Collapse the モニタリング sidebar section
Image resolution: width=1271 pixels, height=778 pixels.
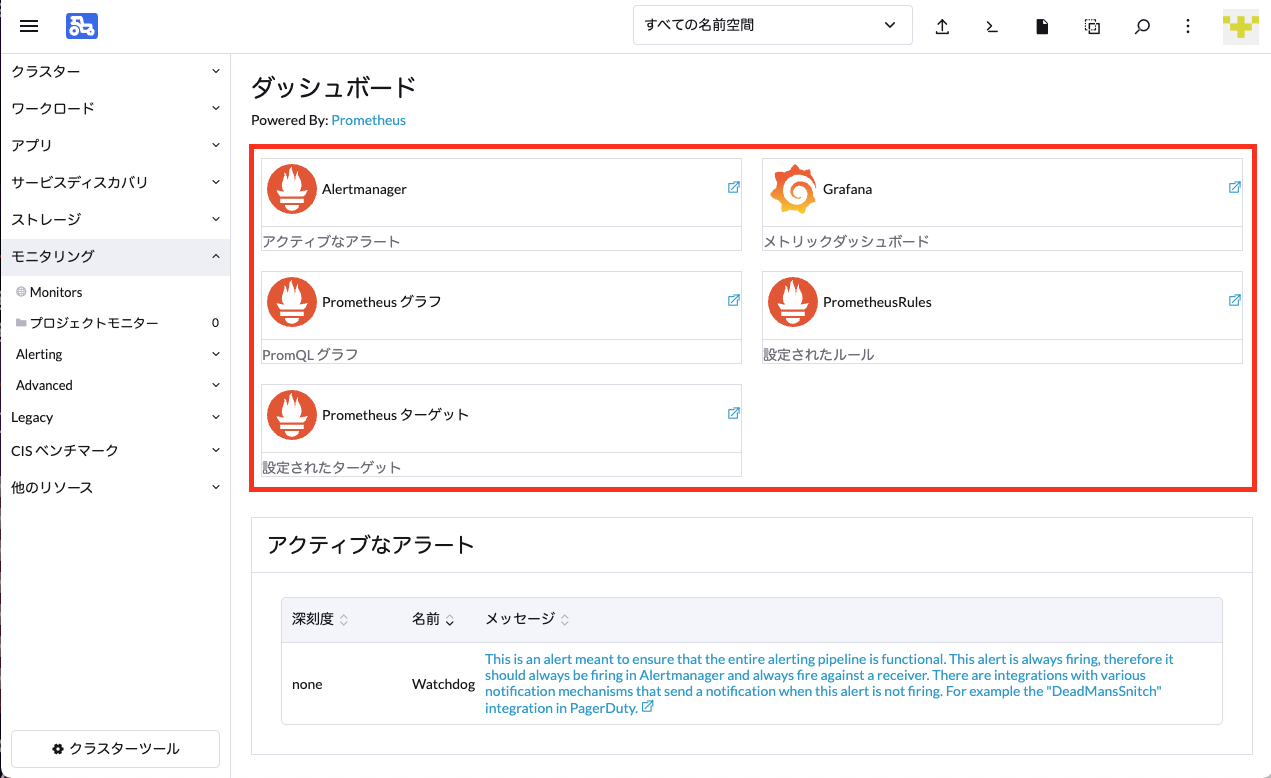pos(115,257)
